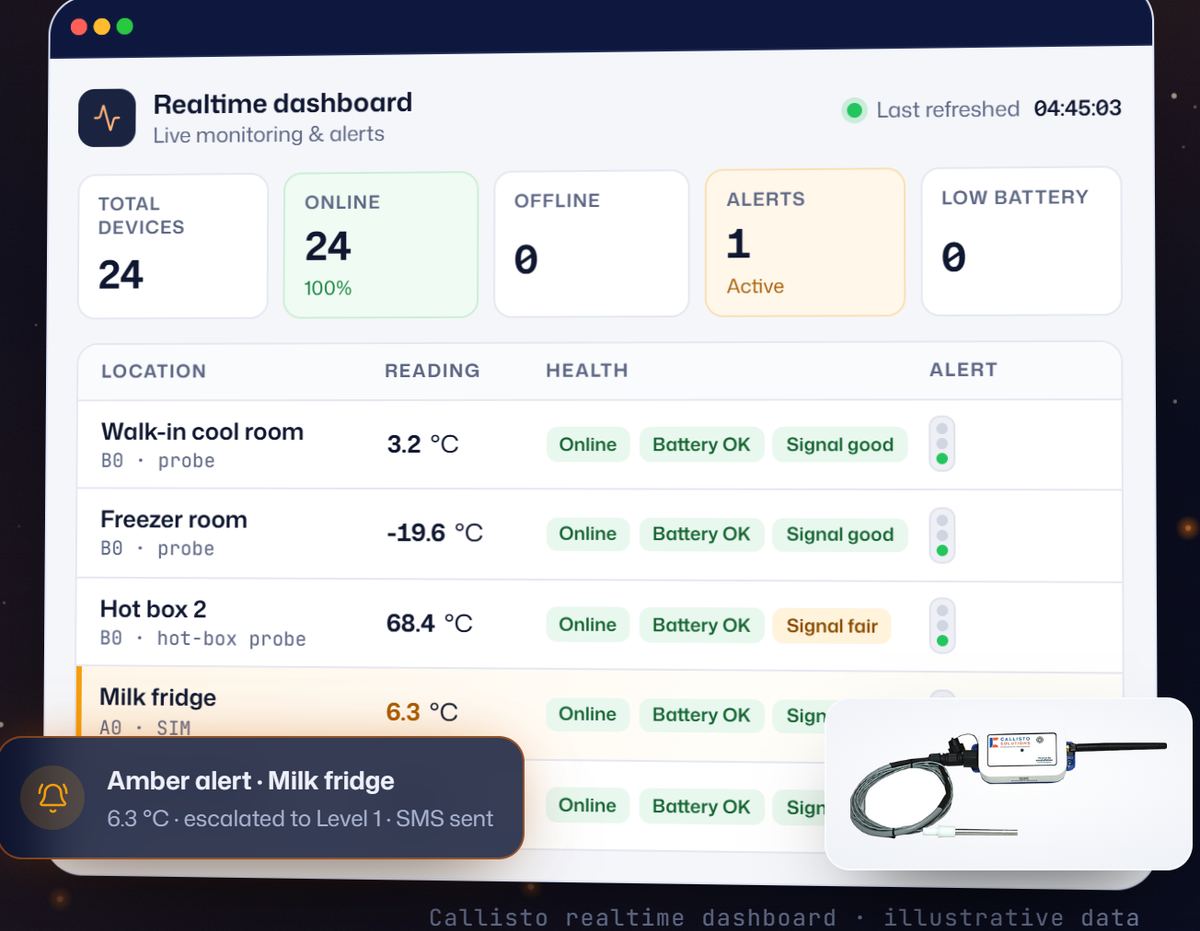
Task: Click Battery OK badge in Freezer room row
Action: click(701, 534)
